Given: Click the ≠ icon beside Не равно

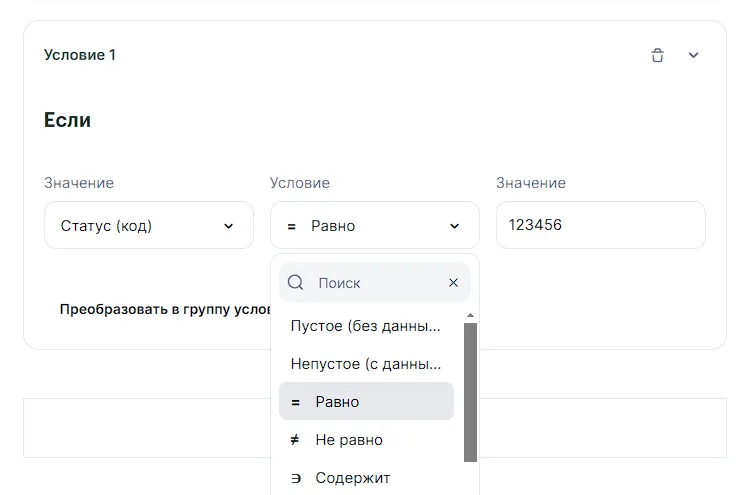Looking at the screenshot, I should coord(295,440).
